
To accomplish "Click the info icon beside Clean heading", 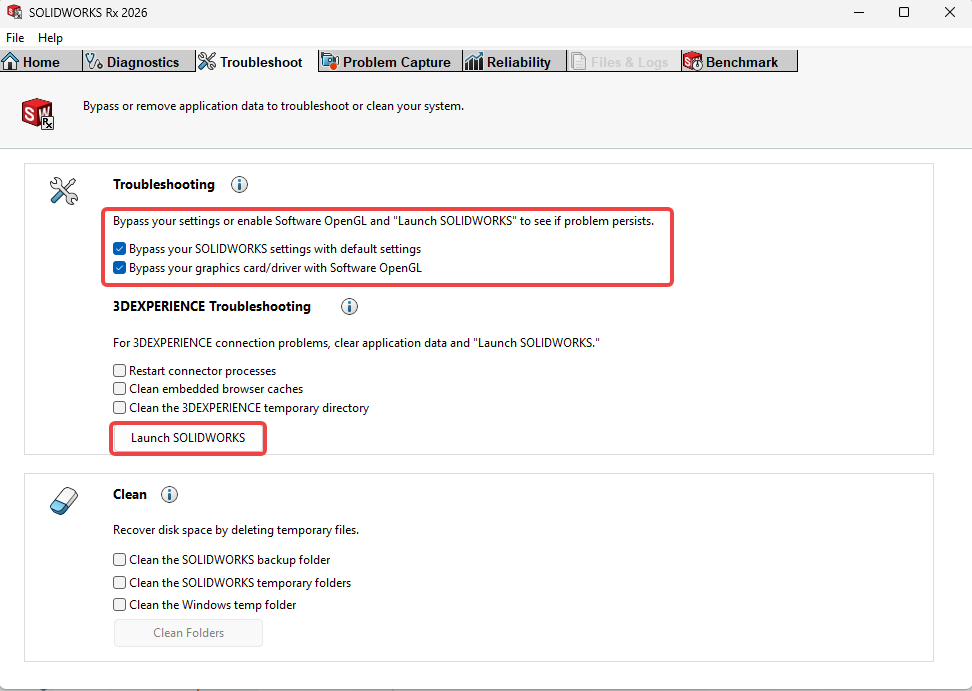I will (169, 495).
